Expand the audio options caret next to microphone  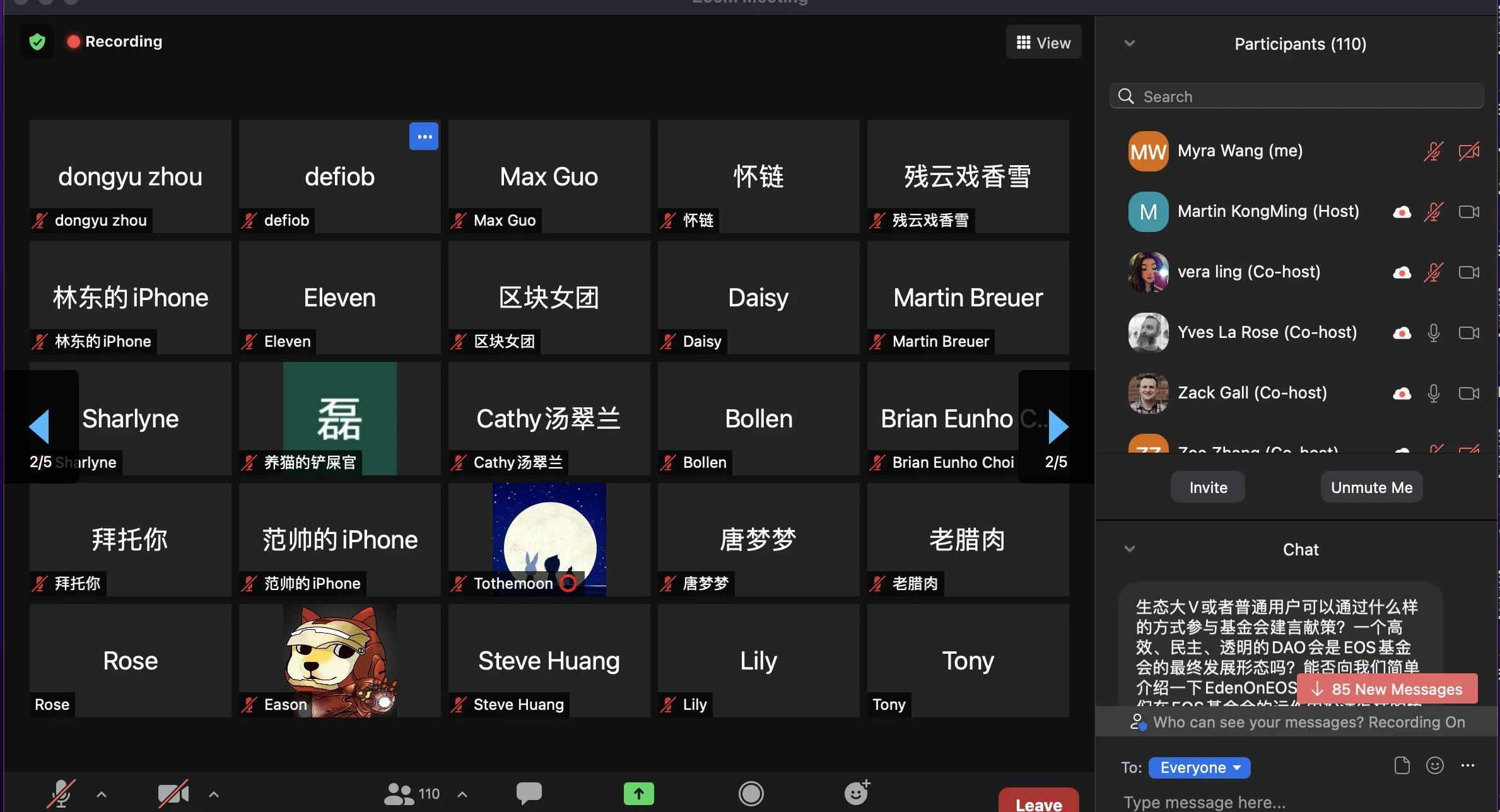click(x=102, y=794)
